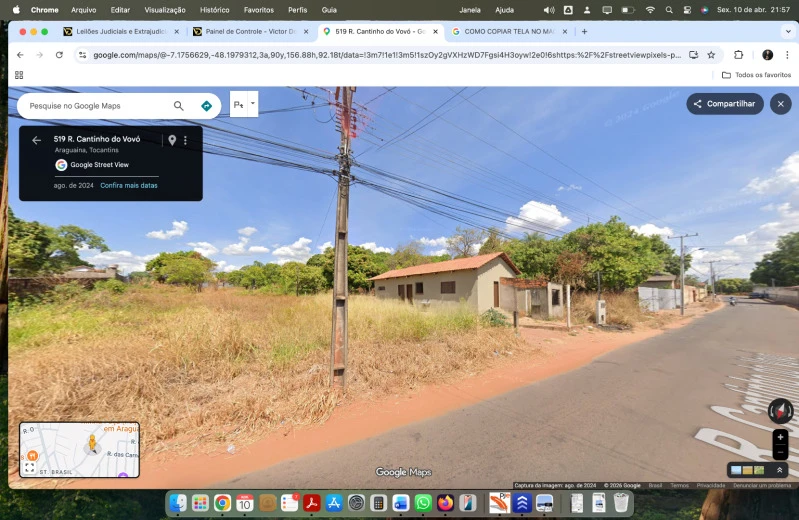Viewport: 799px width, 520px height.
Task: Click the Google Maps search magnifier icon
Action: 178,106
